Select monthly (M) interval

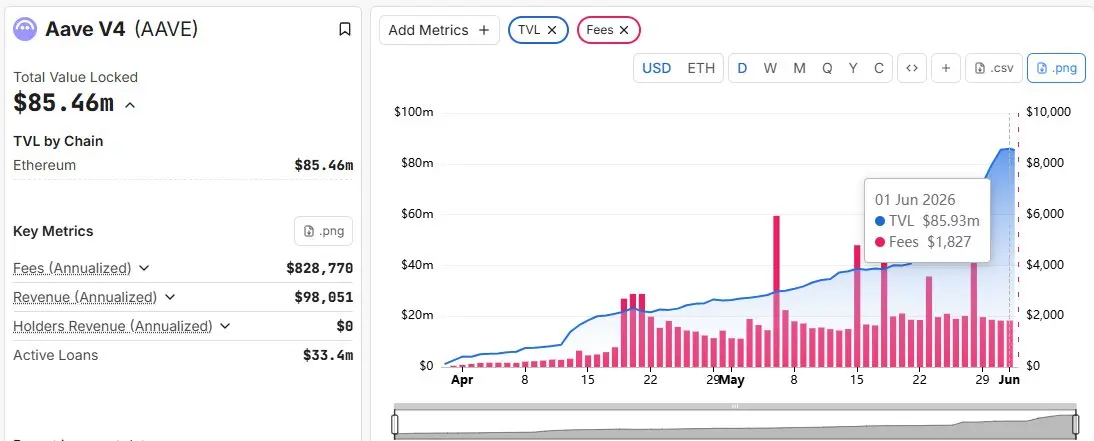[800, 68]
